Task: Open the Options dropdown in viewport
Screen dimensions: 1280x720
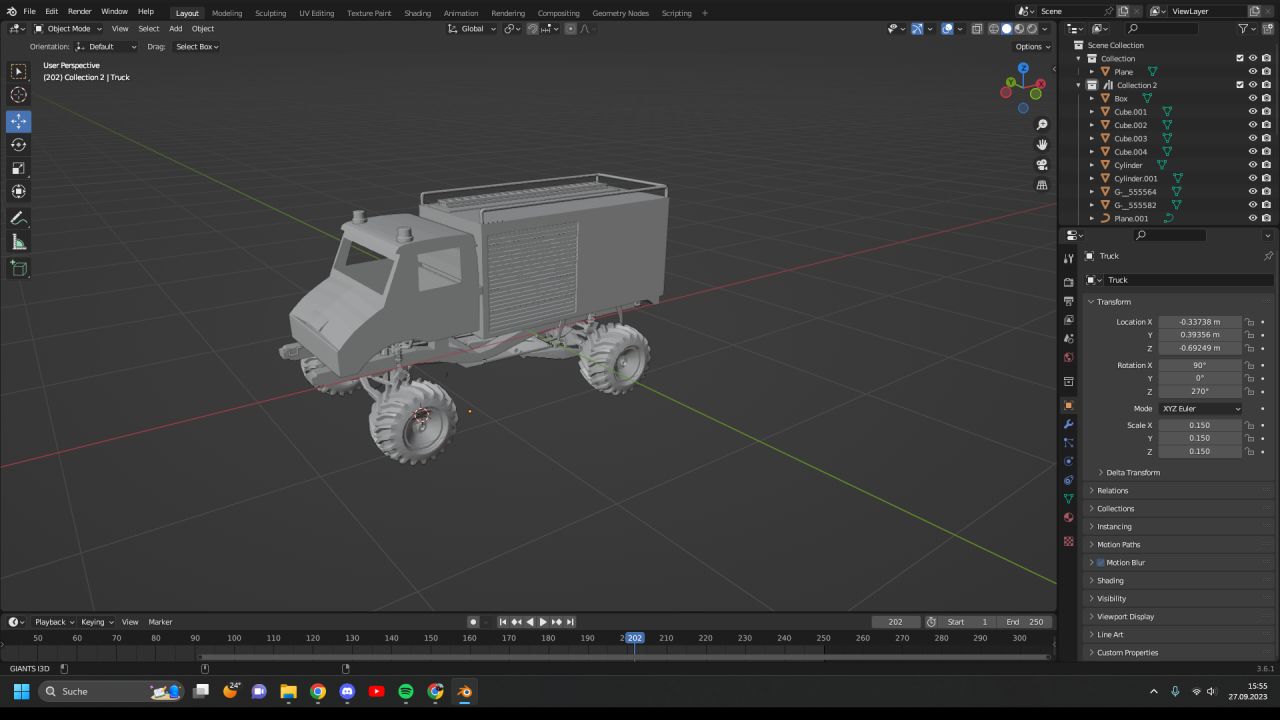Action: pos(1033,47)
